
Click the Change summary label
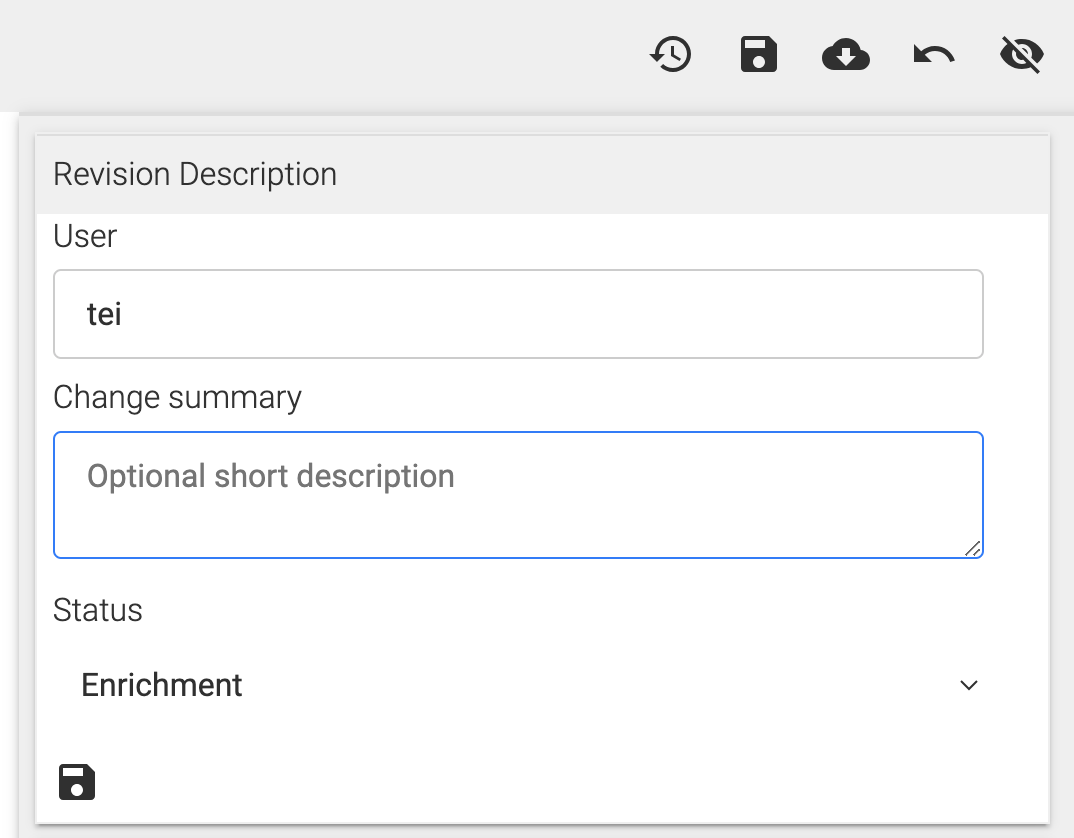coord(177,397)
